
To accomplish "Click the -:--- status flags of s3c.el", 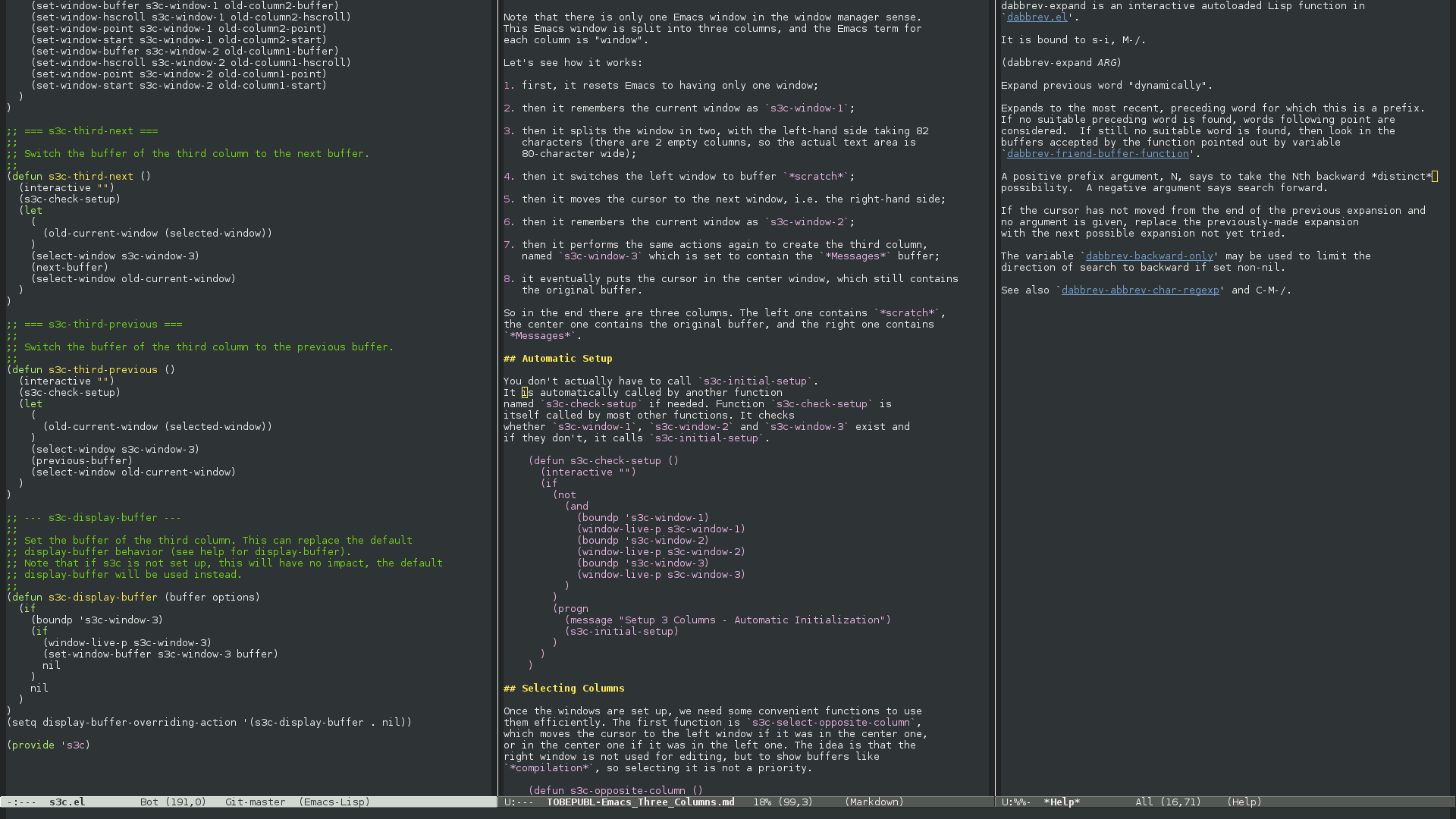I will coord(21,802).
